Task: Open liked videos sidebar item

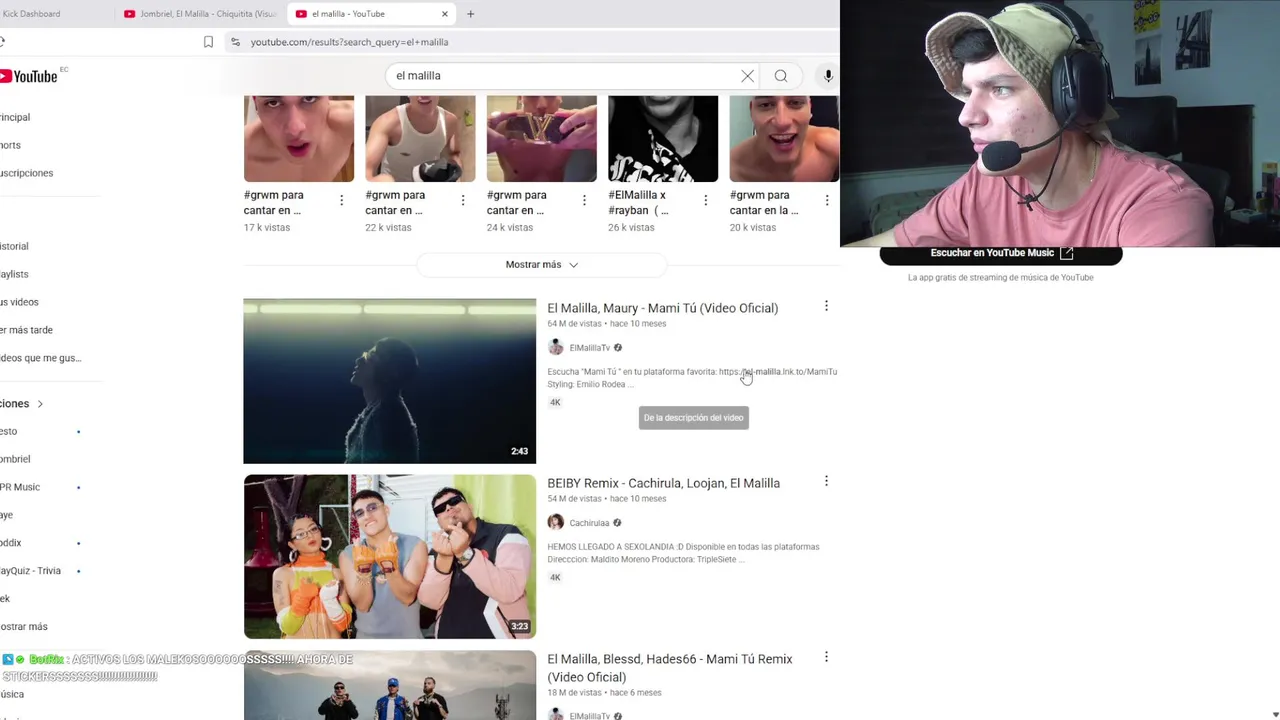Action: 41,358
